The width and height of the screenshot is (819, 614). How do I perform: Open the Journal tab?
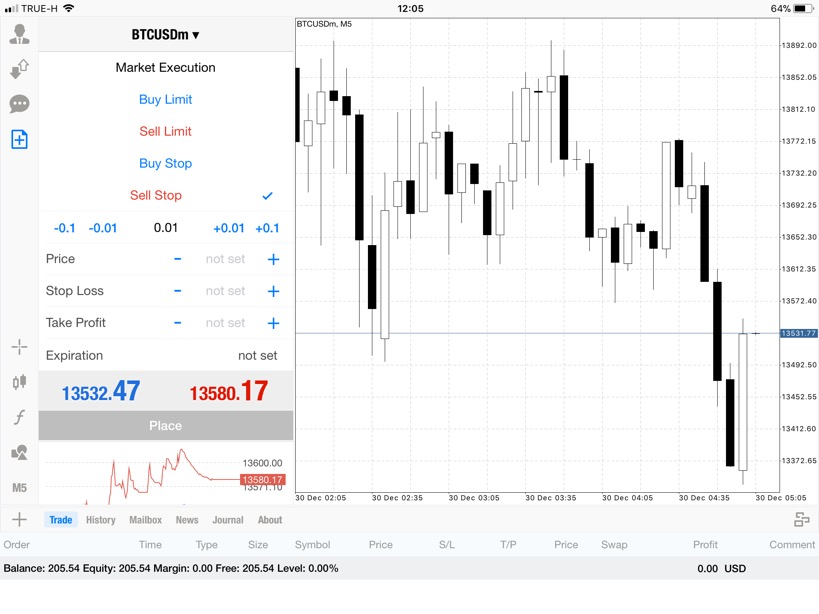[x=227, y=520]
